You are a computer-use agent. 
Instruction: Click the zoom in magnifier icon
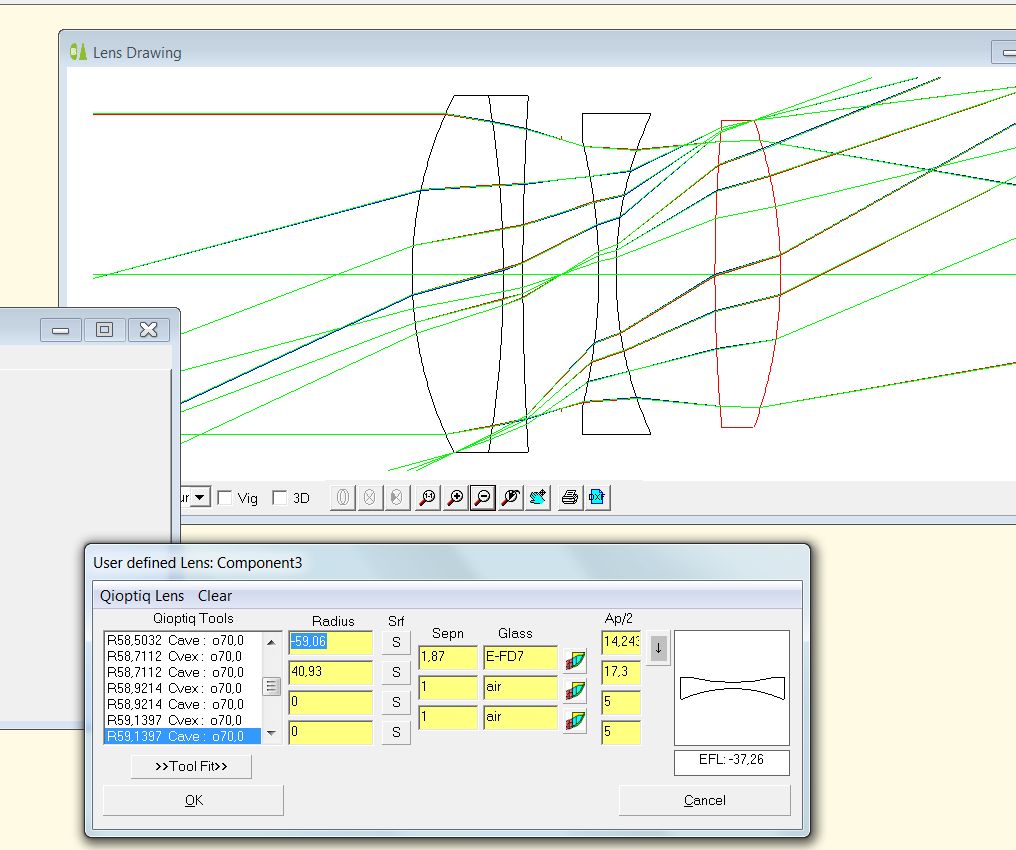click(x=455, y=497)
